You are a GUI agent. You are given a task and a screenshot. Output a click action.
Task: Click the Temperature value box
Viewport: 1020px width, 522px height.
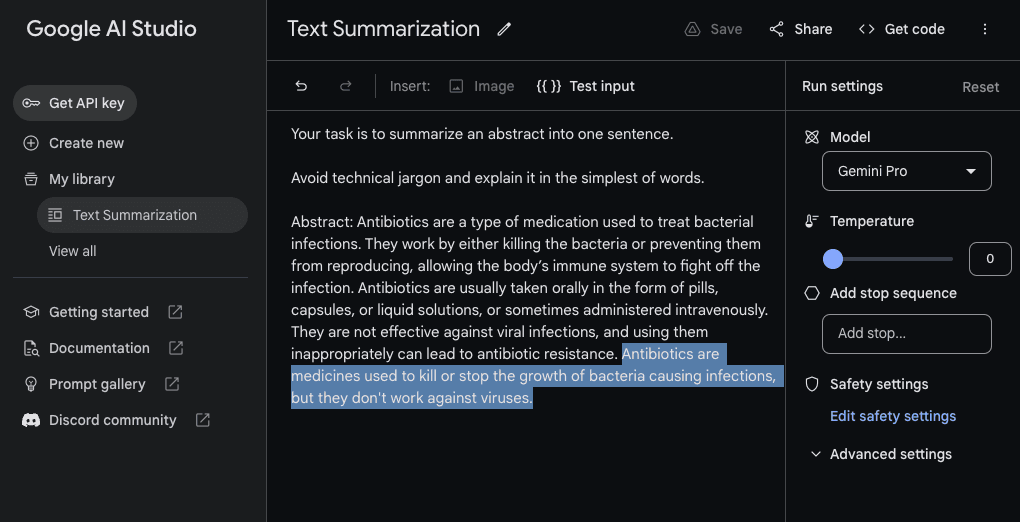(x=990, y=259)
